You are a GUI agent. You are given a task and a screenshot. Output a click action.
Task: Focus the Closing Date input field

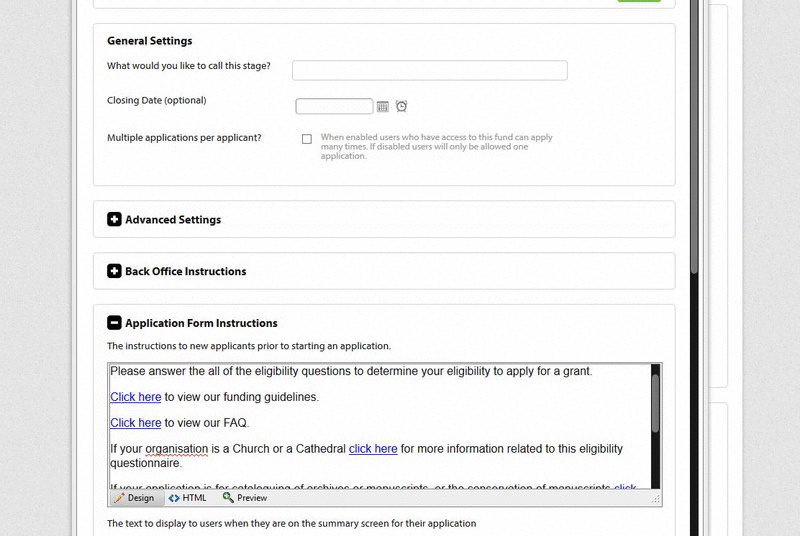[x=334, y=106]
